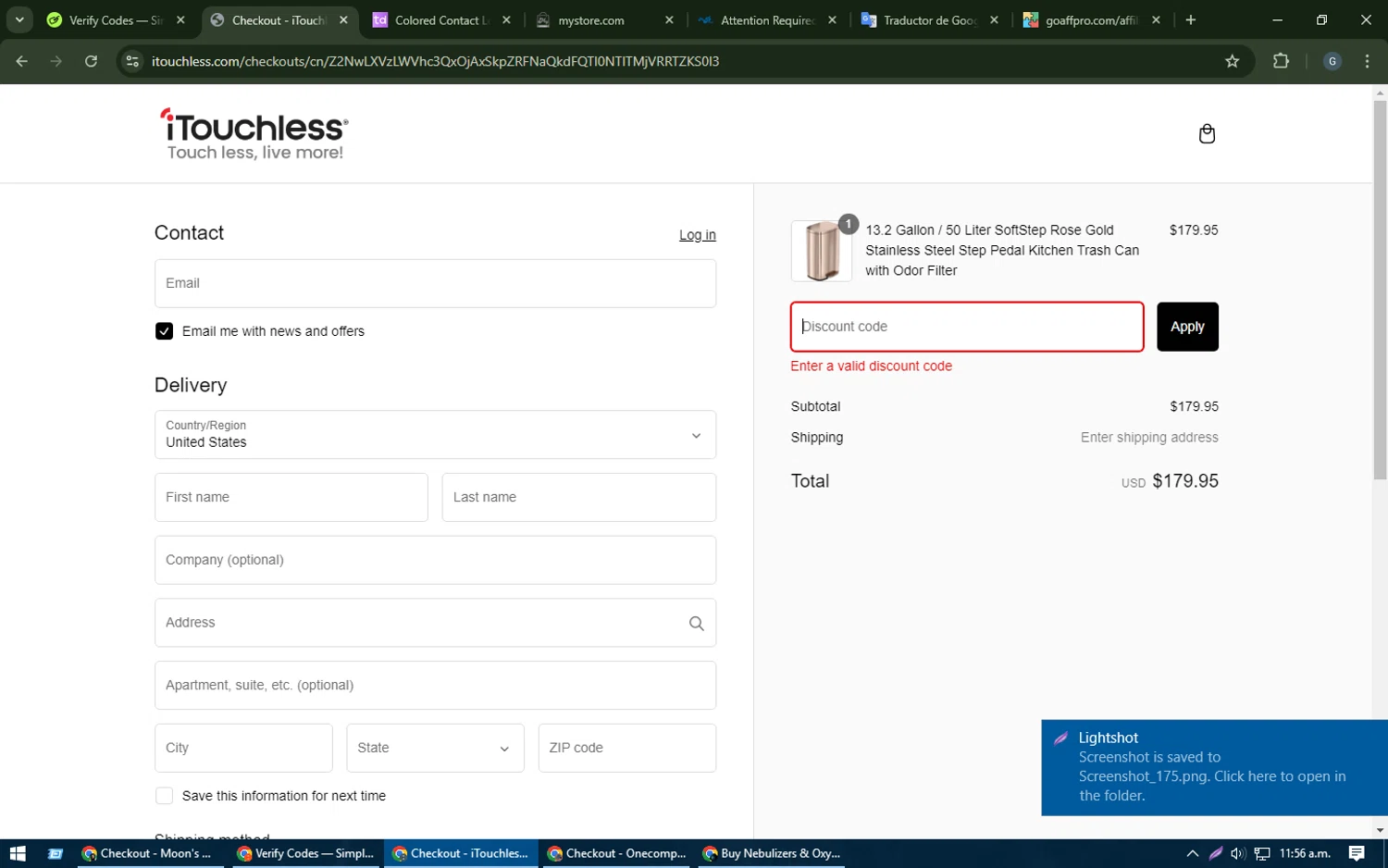Focus the Email input field
Screen dimensions: 1388x868
435,283
